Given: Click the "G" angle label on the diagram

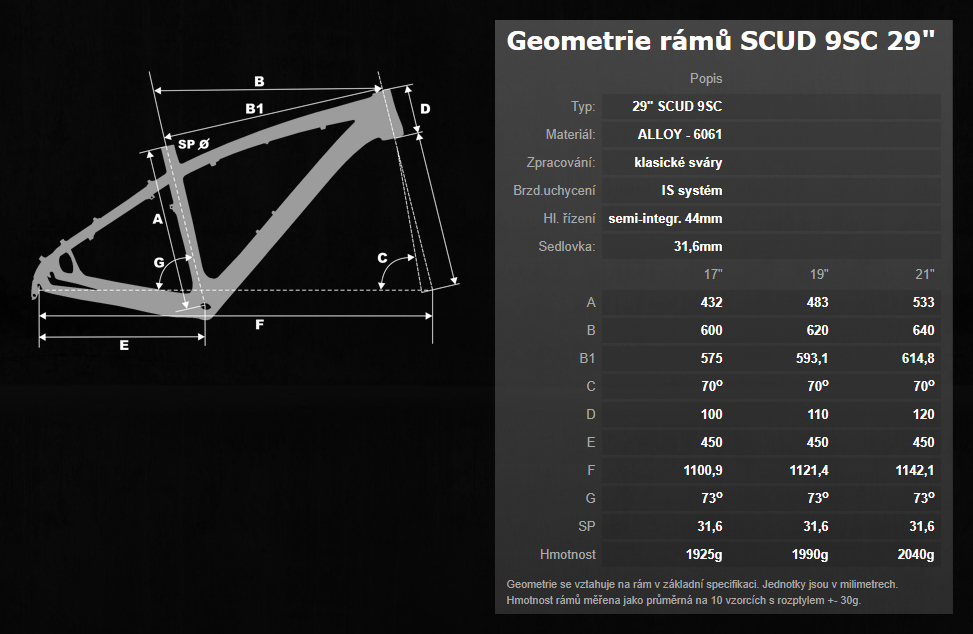Looking at the screenshot, I should (x=159, y=262).
